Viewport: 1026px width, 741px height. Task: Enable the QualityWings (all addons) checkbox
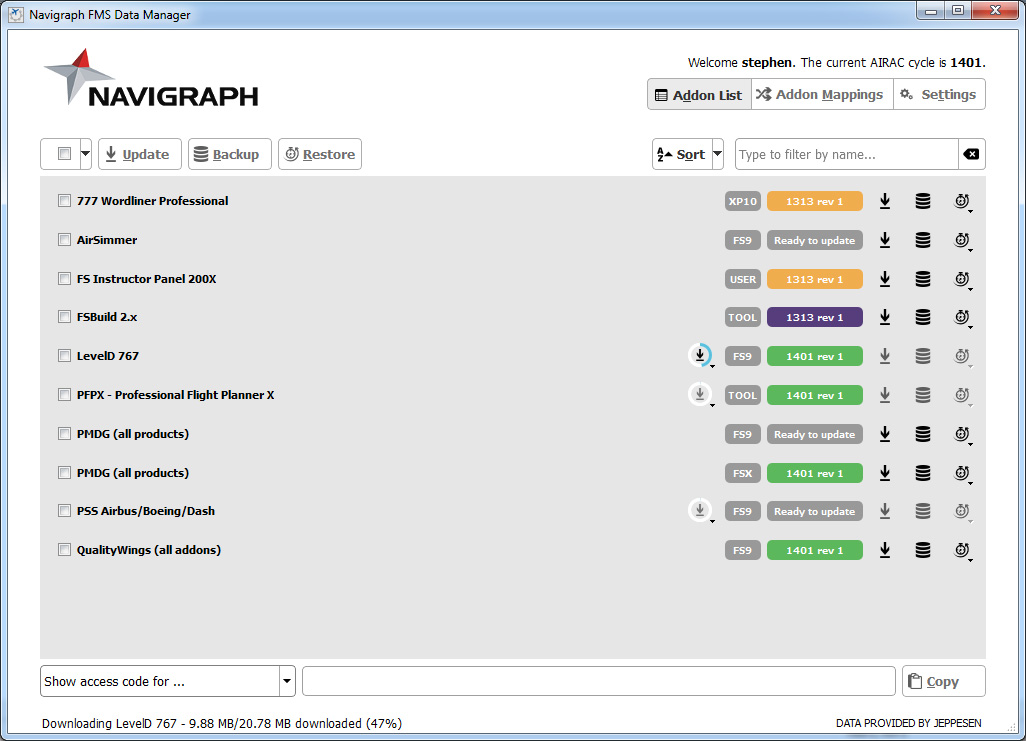click(x=65, y=550)
